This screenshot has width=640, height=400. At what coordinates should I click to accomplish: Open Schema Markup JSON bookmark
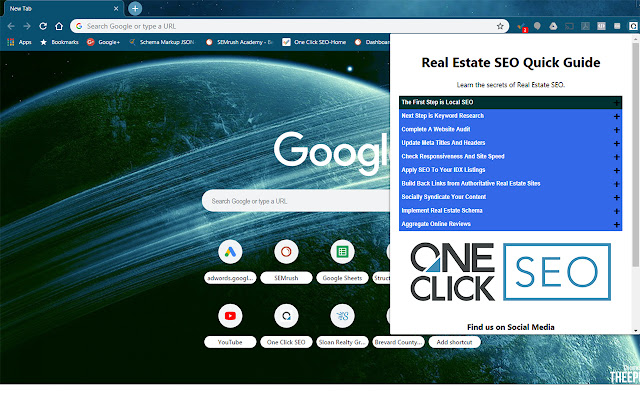tap(162, 42)
